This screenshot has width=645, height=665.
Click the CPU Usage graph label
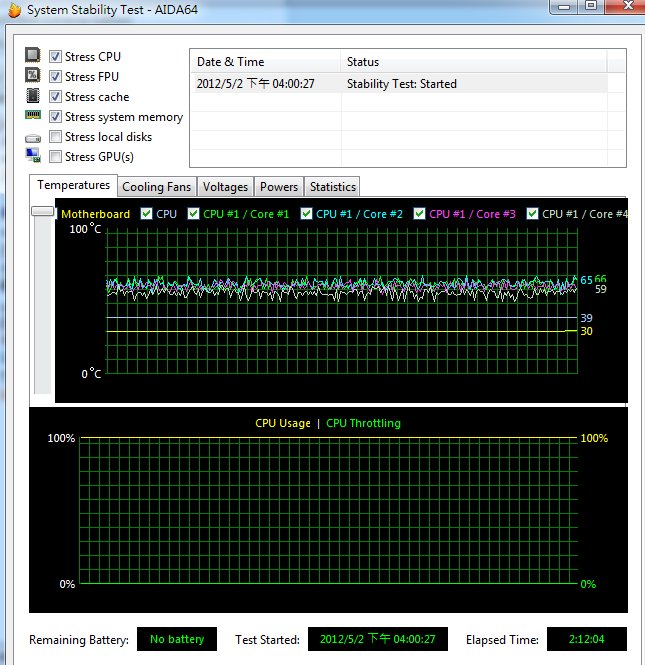tap(283, 423)
